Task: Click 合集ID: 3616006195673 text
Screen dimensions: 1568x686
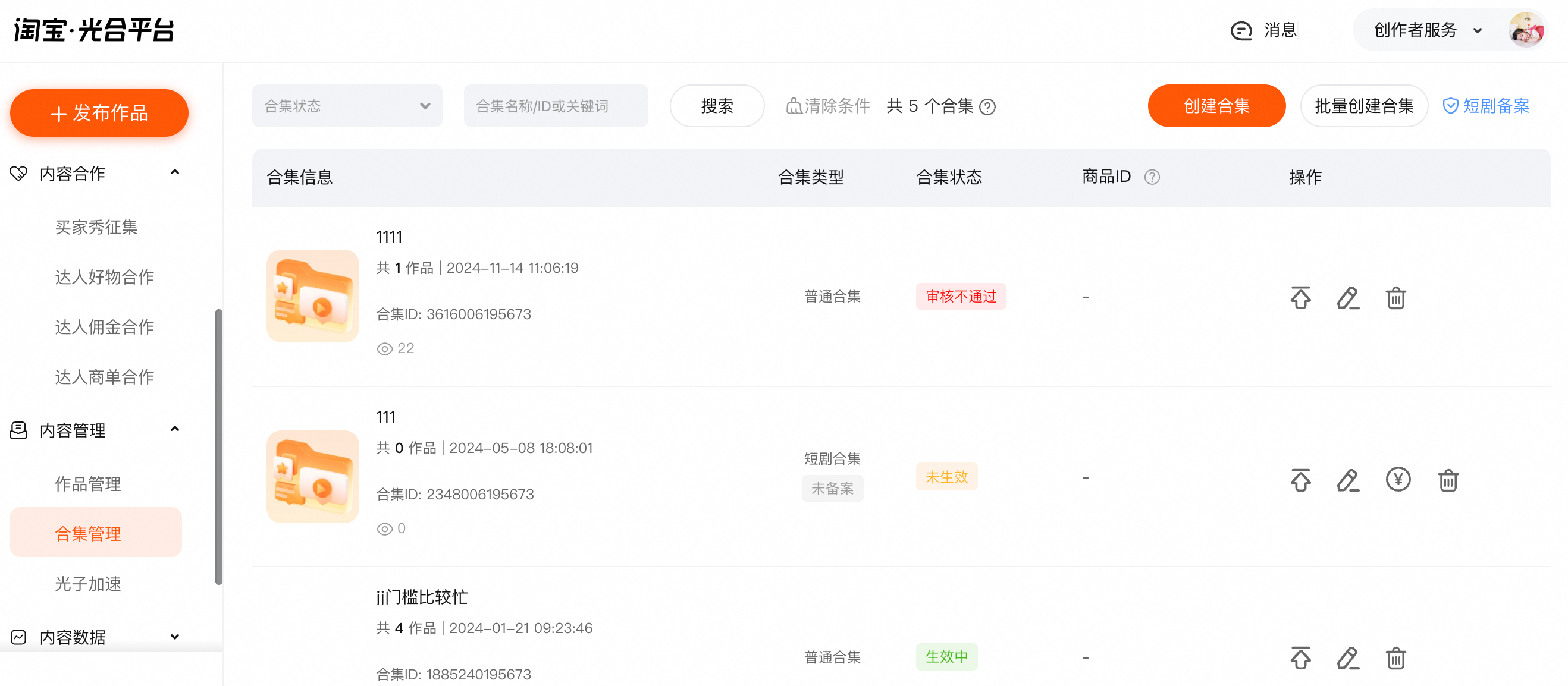Action: click(x=453, y=314)
